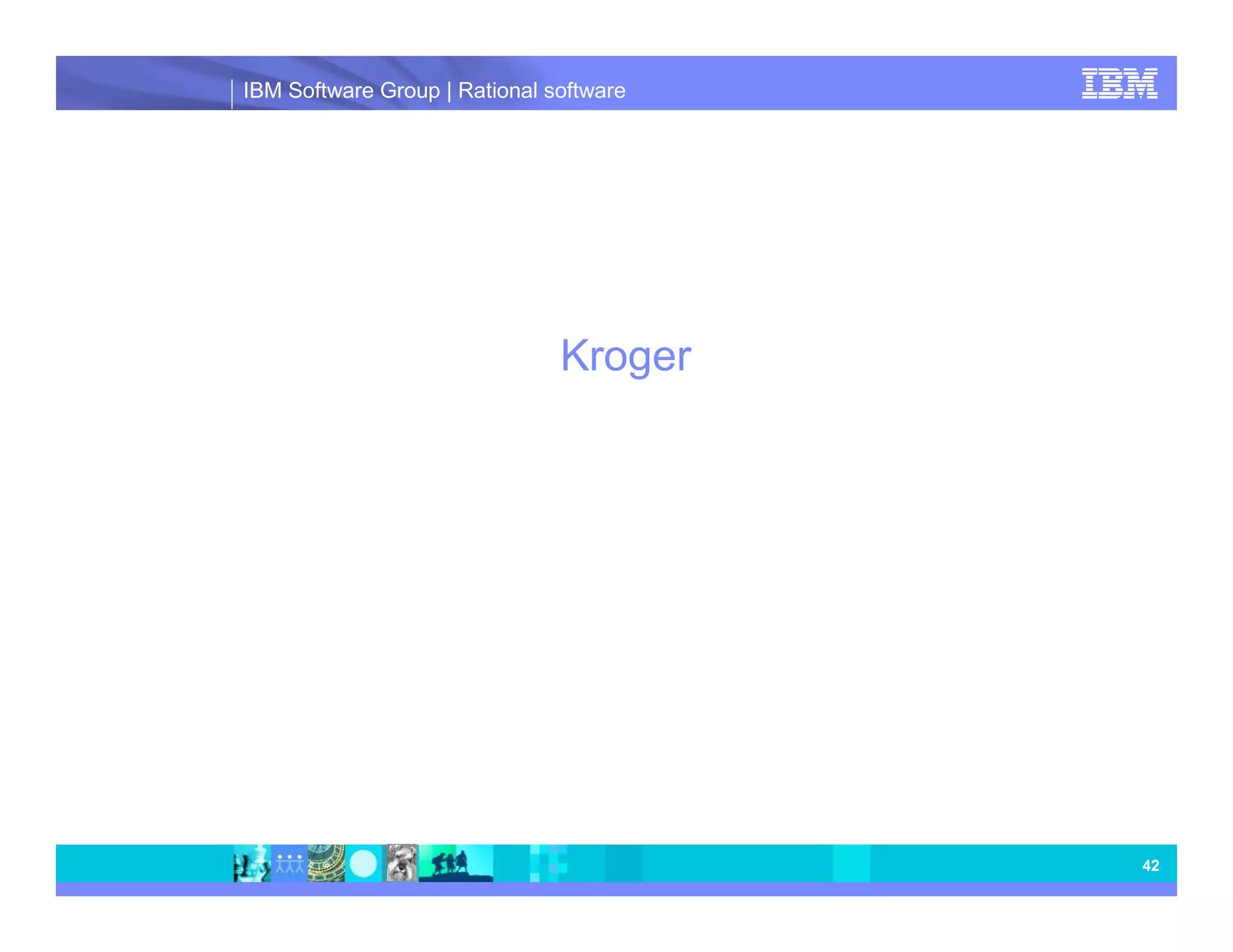
Task: Click the astronomical clock footer image
Action: click(326, 863)
